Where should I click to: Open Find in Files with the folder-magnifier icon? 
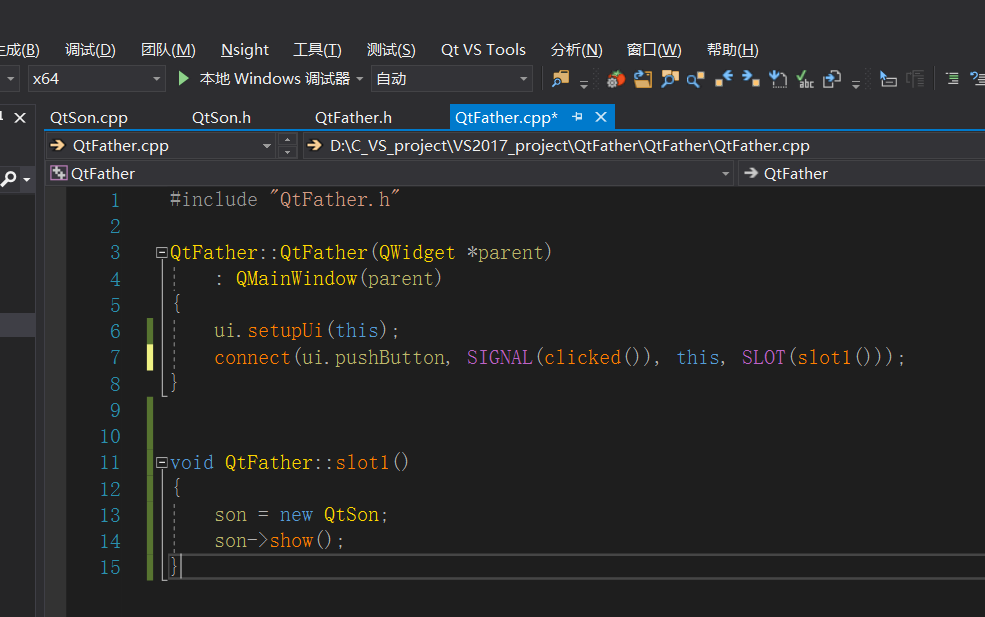(560, 78)
